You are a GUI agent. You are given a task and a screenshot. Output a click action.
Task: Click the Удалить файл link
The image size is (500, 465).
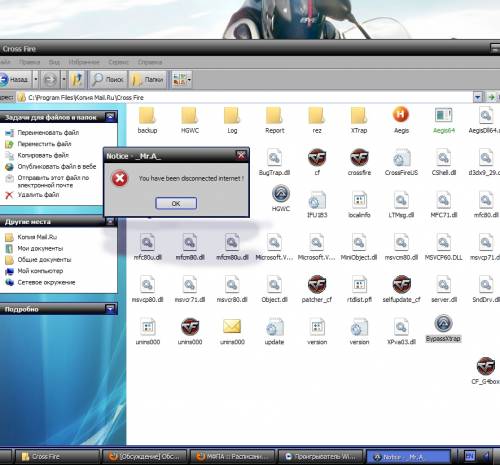tap(38, 195)
